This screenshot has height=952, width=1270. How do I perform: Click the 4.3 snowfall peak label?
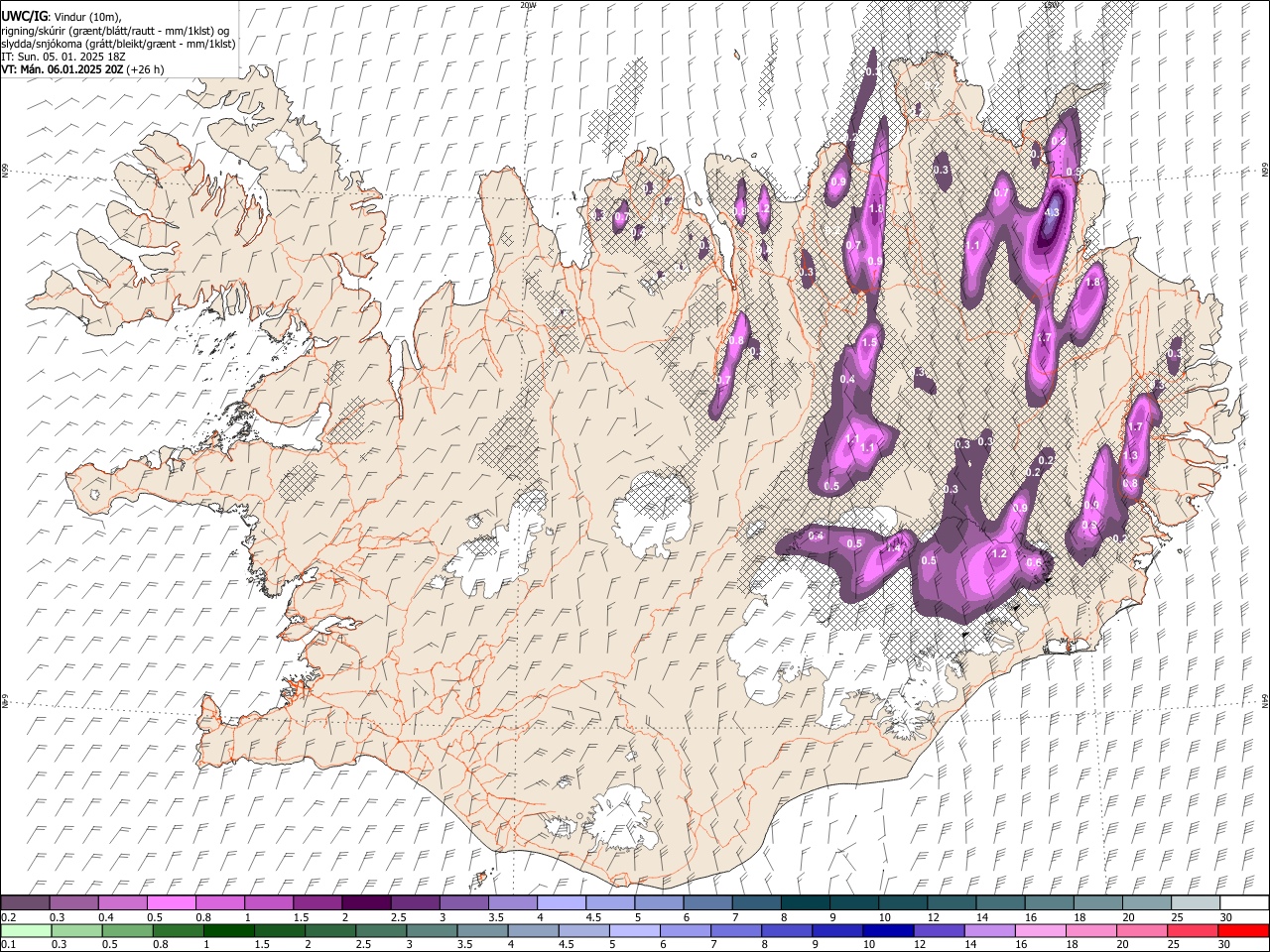(1052, 212)
